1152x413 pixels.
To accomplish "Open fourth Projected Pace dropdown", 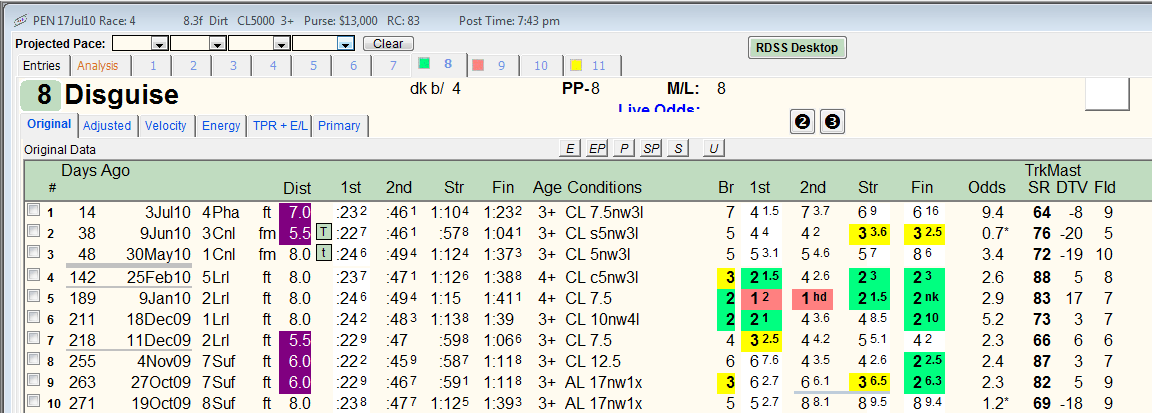I will (345, 44).
